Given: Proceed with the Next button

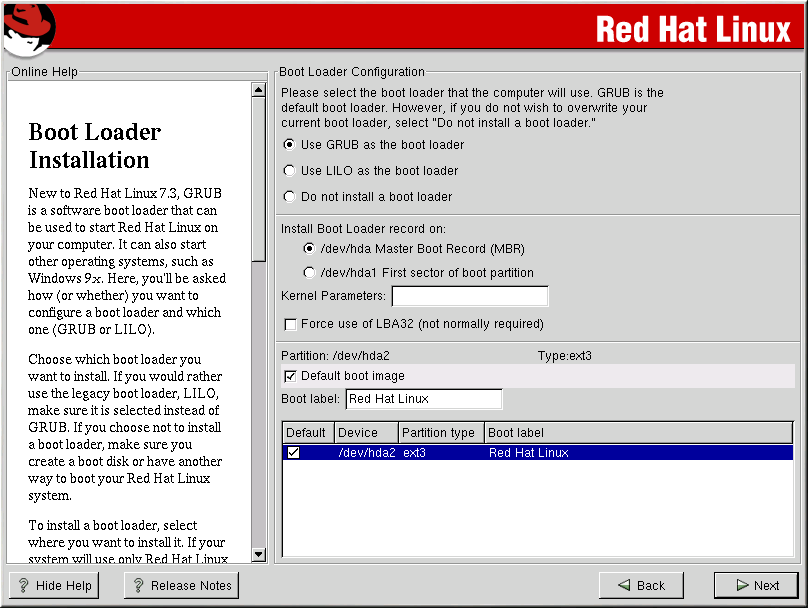Looking at the screenshot, I should click(756, 586).
